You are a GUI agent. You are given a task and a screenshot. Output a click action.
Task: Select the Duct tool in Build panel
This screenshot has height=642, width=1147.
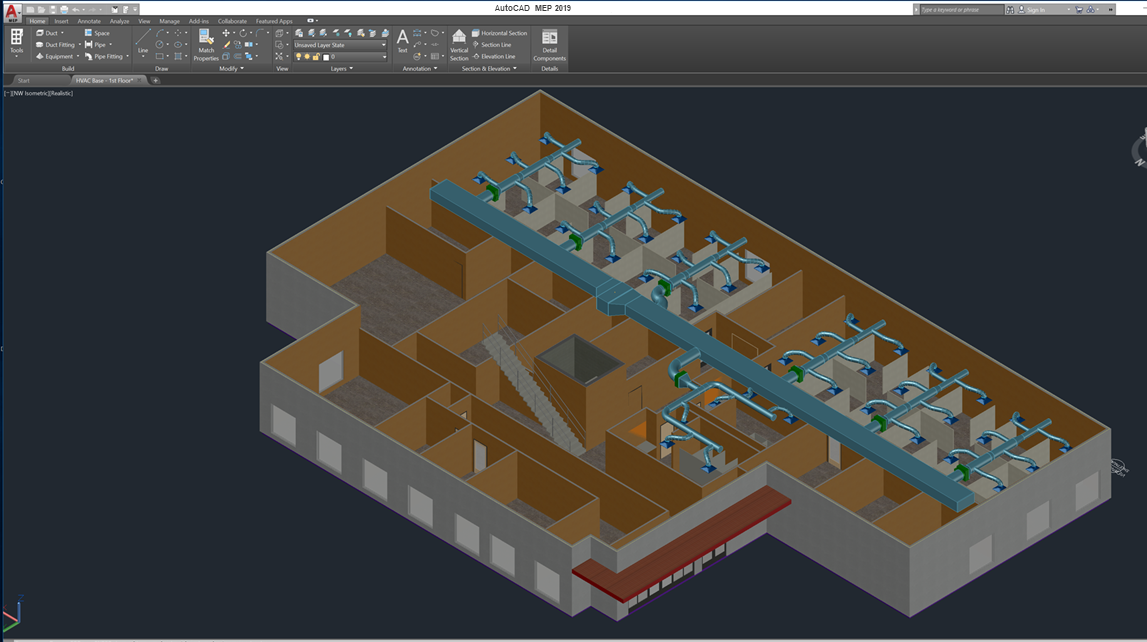tap(50, 33)
